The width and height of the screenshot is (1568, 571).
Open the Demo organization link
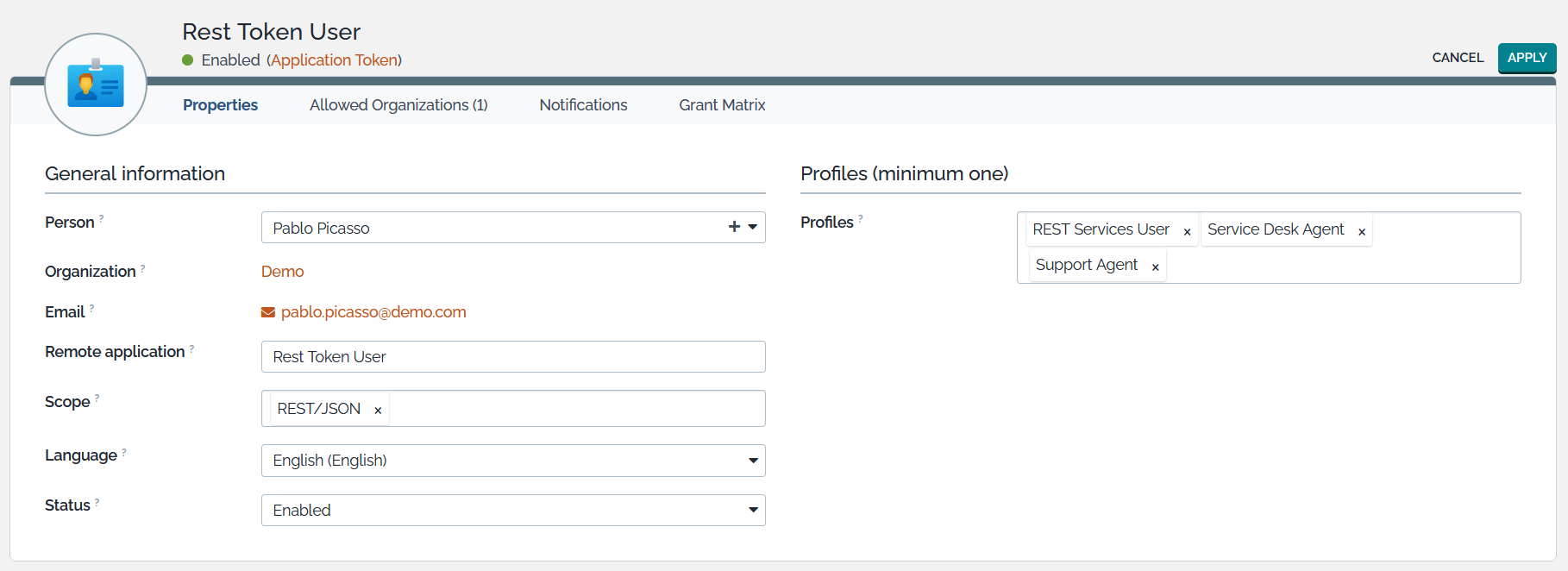(x=282, y=272)
